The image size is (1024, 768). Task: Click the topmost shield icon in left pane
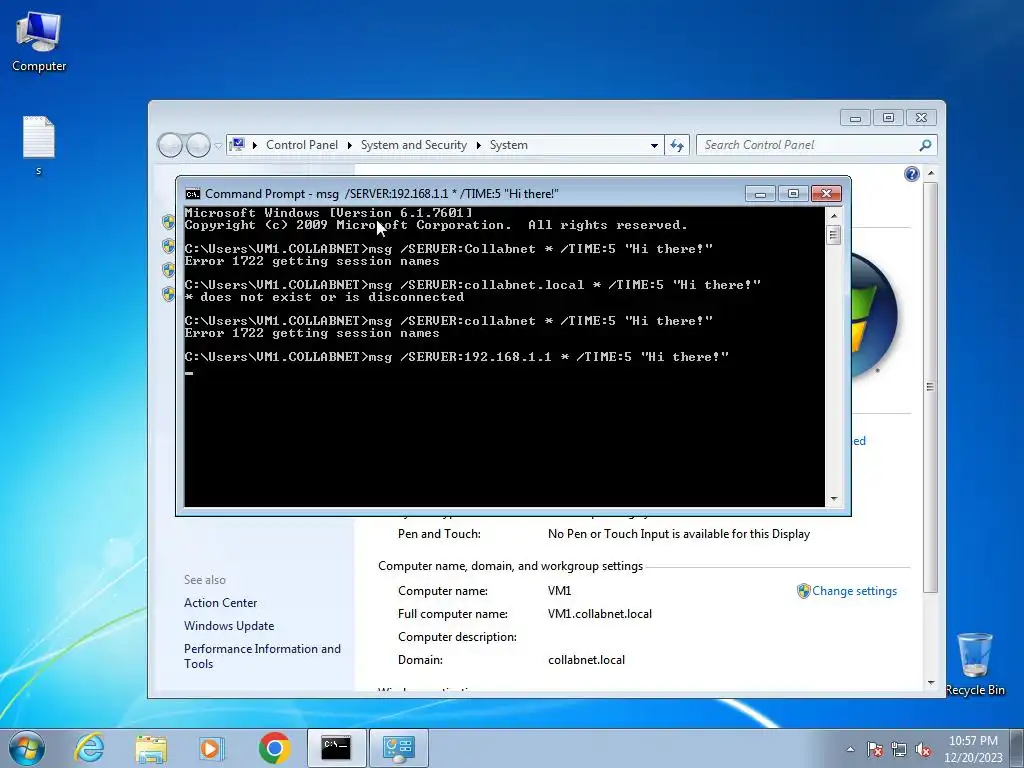(x=168, y=222)
